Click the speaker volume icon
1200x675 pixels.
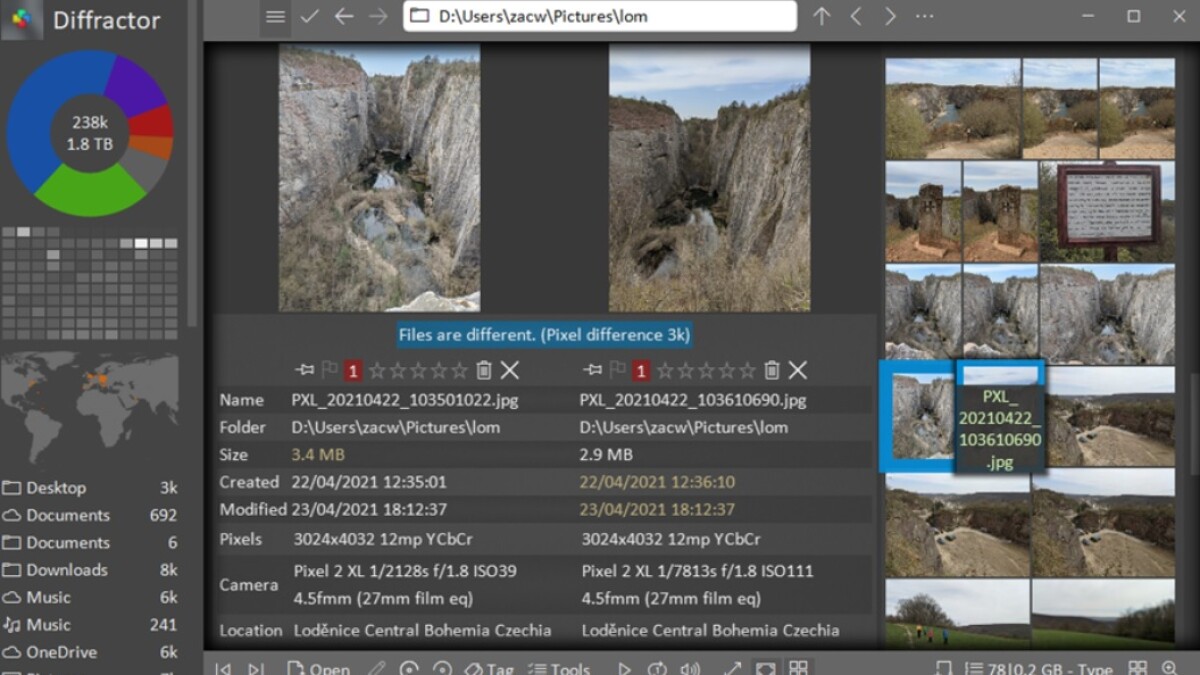point(690,668)
